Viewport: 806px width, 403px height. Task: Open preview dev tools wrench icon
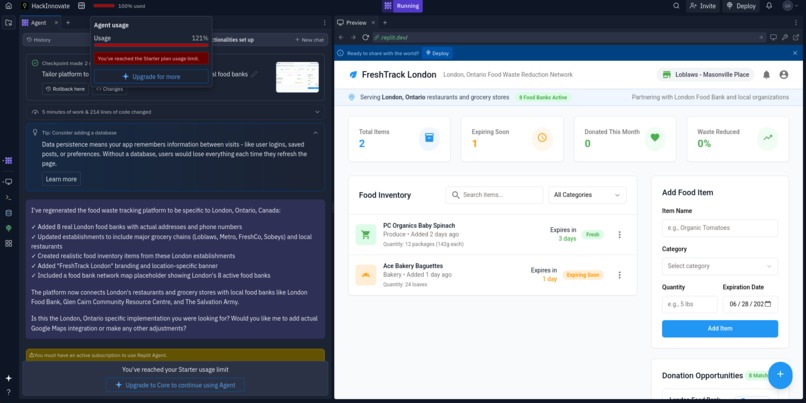[x=785, y=37]
